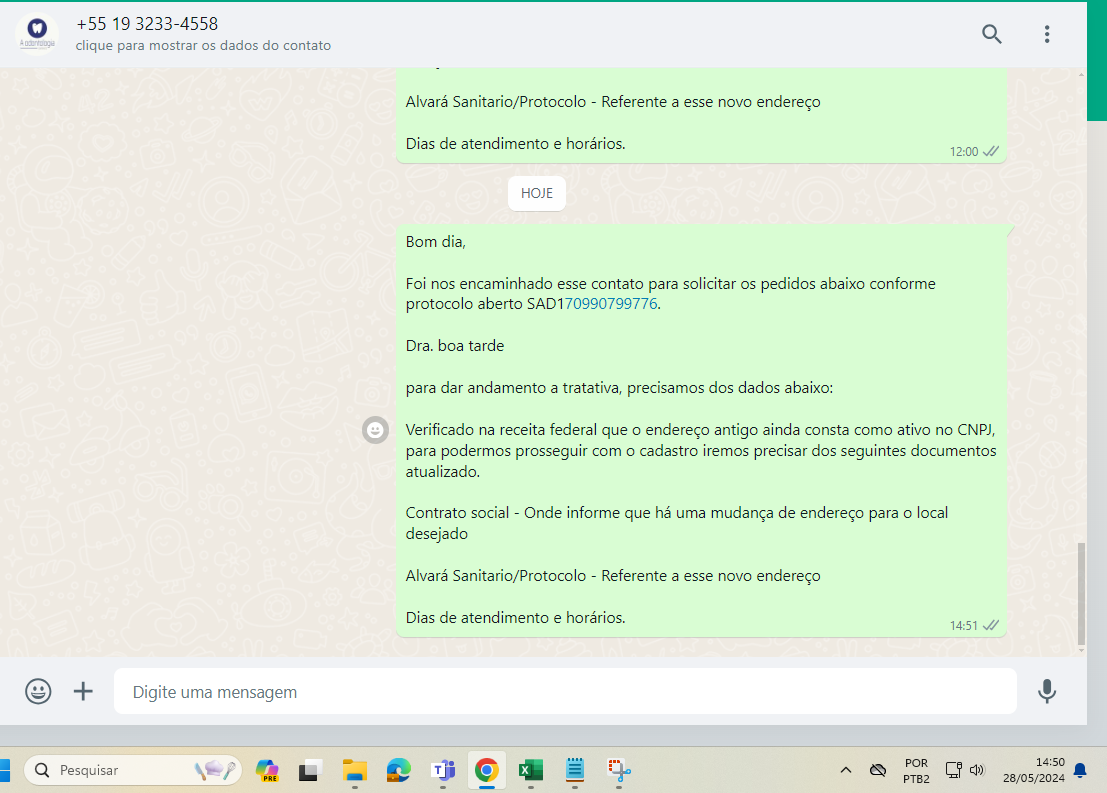Open the three-dot chat menu
Screen dimensions: 1107x793
point(1047,34)
